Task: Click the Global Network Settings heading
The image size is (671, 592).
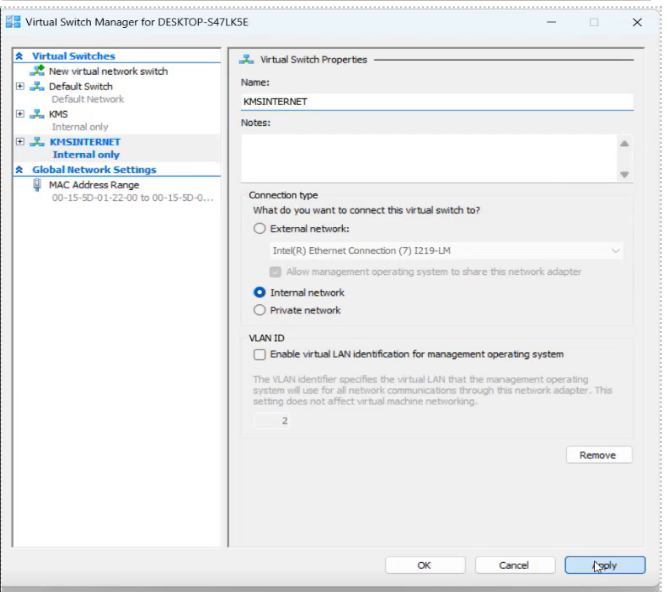Action: (94, 170)
